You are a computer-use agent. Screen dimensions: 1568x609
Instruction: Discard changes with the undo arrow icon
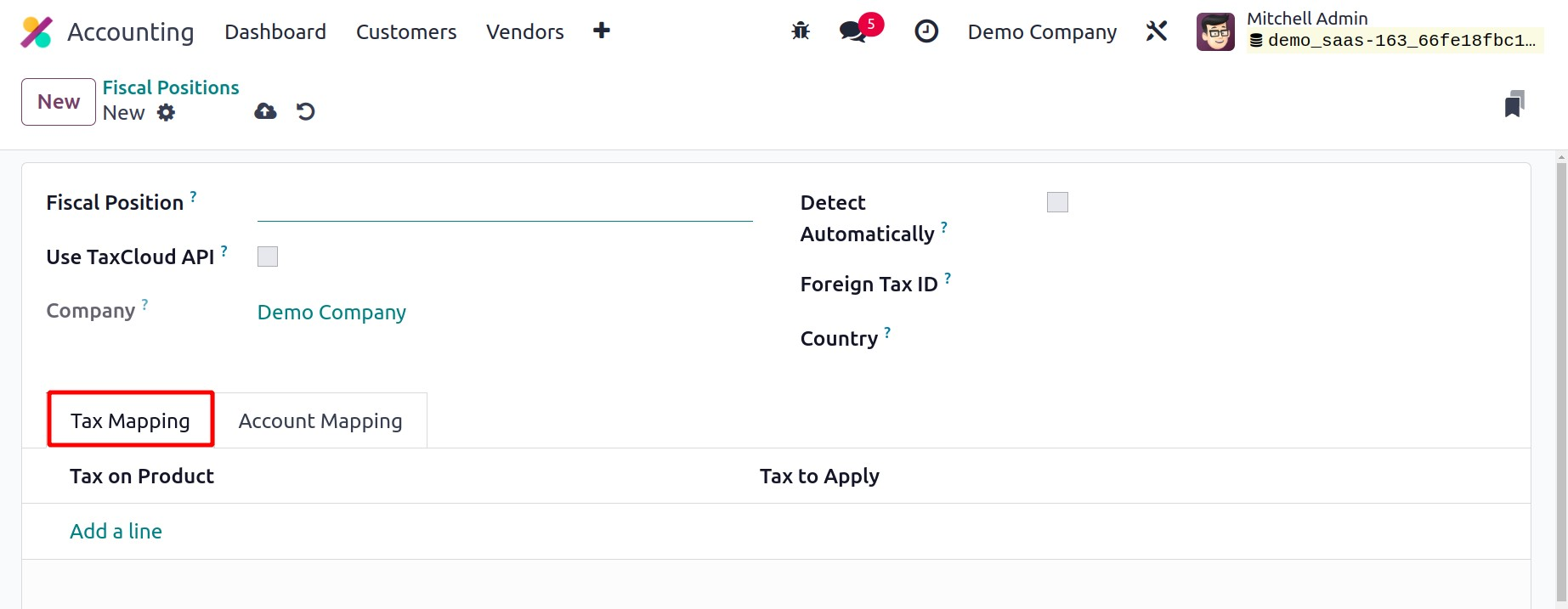pyautogui.click(x=306, y=111)
